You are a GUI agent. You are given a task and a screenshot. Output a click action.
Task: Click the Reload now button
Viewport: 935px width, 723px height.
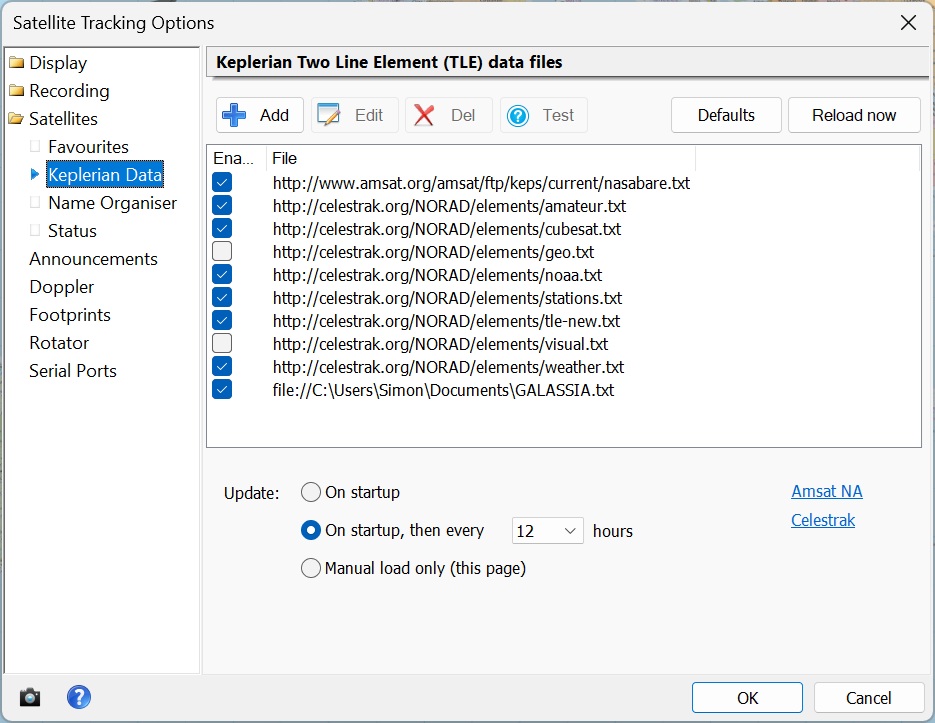pos(854,115)
